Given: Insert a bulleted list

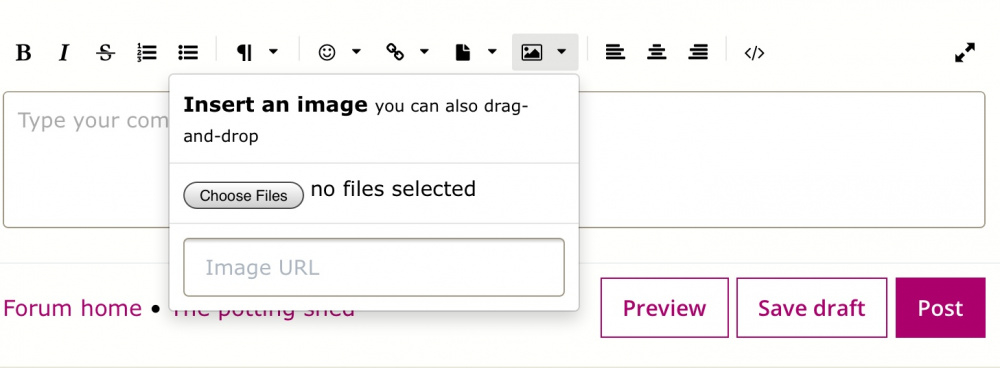Looking at the screenshot, I should [188, 52].
